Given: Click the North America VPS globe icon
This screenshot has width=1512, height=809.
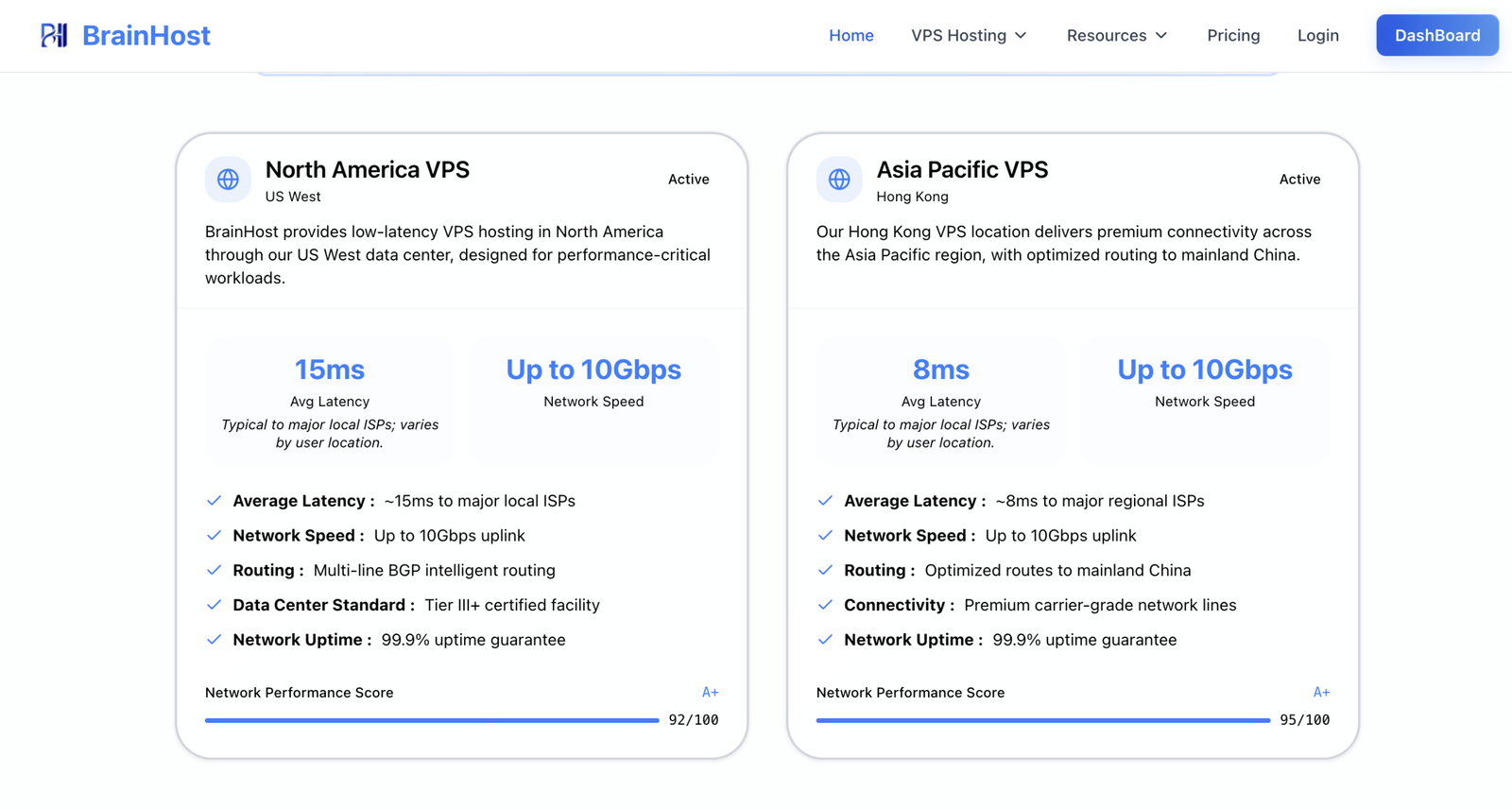Looking at the screenshot, I should pyautogui.click(x=228, y=180).
